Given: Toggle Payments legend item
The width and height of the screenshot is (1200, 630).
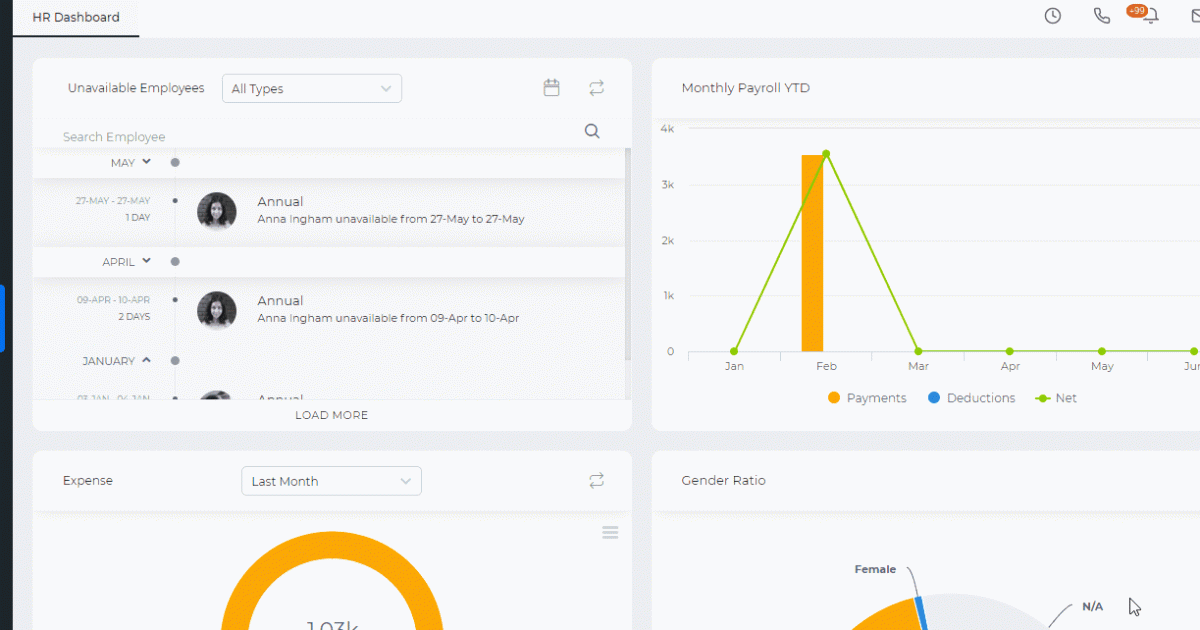Looking at the screenshot, I should (x=867, y=398).
